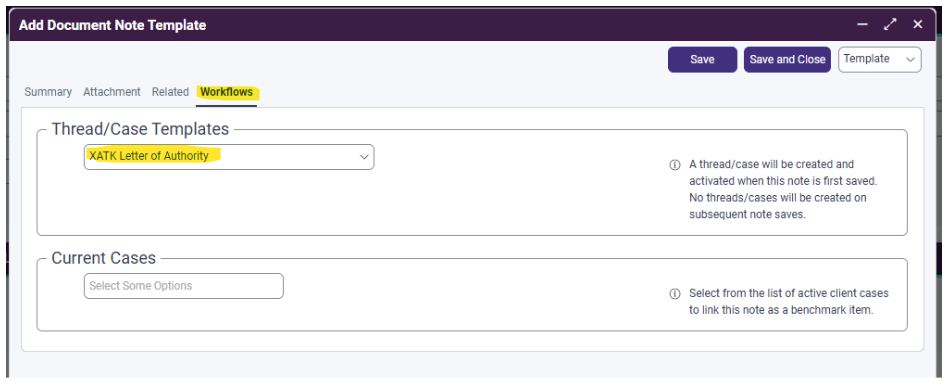
Task: Expand the XATK Letter of Authority dropdown
Action: point(229,157)
